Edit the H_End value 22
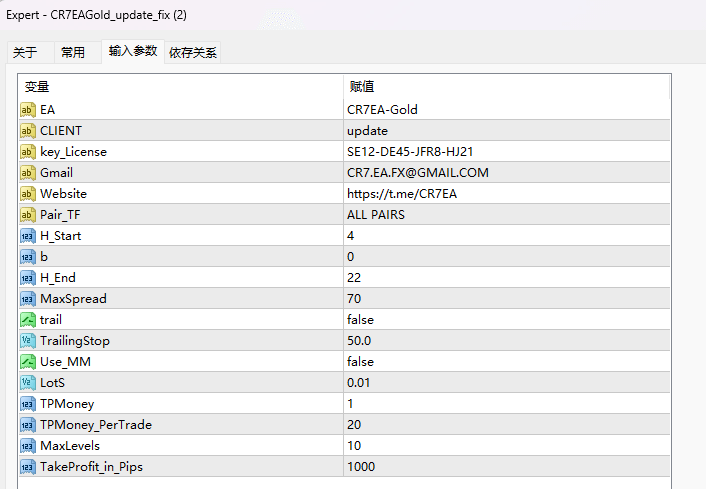 (507, 278)
